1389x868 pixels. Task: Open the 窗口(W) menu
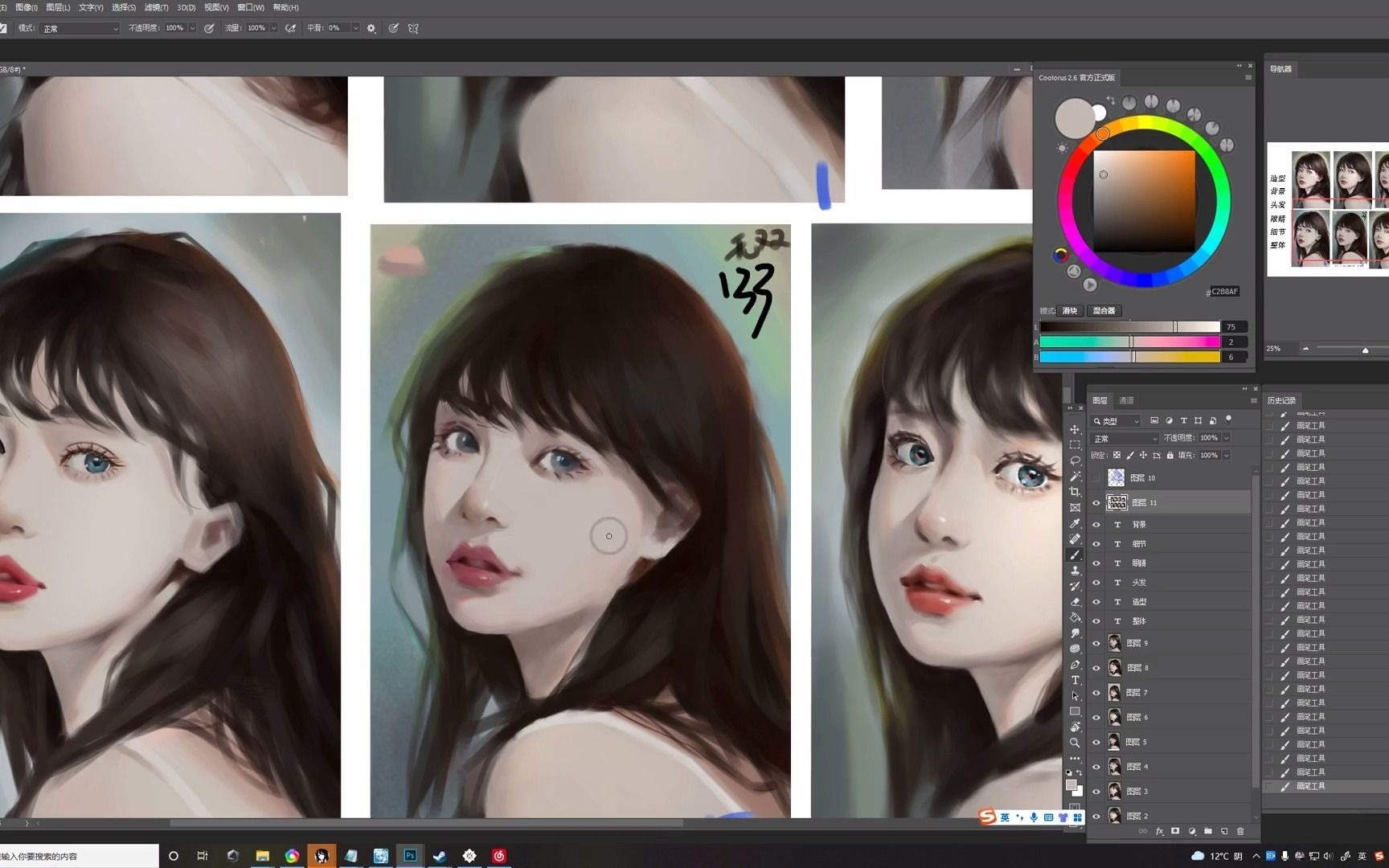click(x=251, y=7)
